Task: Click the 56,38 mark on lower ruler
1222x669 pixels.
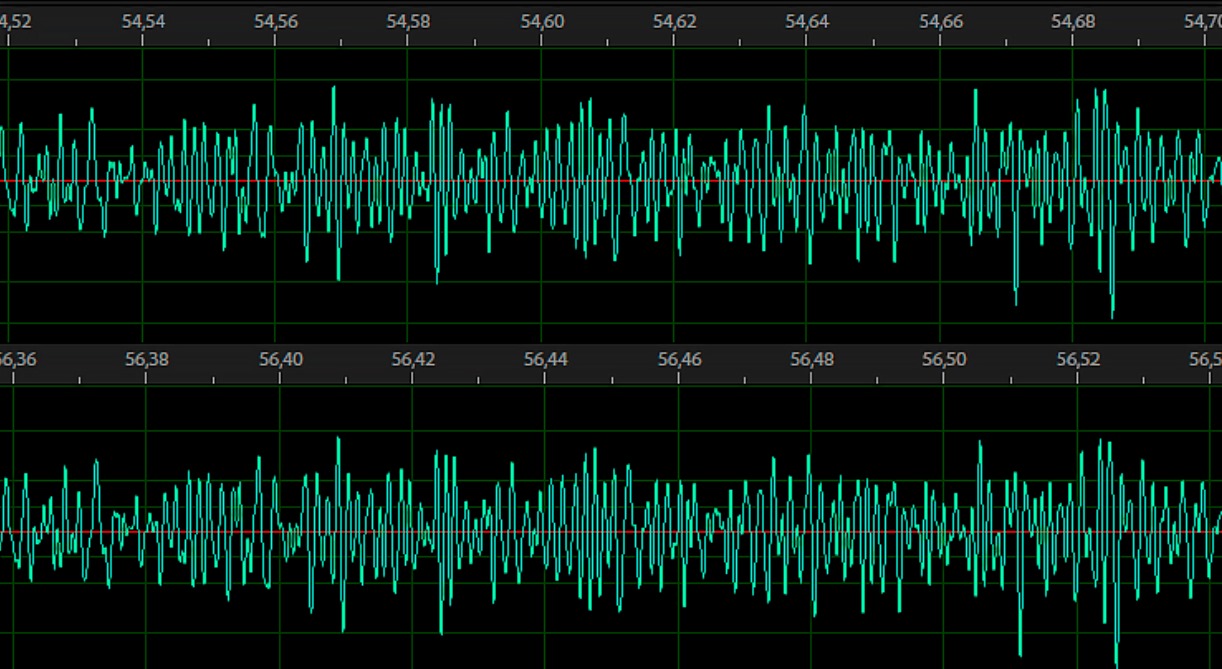Action: point(147,359)
